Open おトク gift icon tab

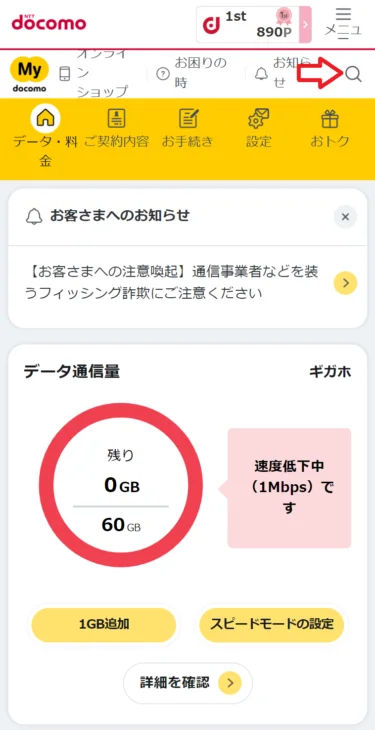(330, 129)
